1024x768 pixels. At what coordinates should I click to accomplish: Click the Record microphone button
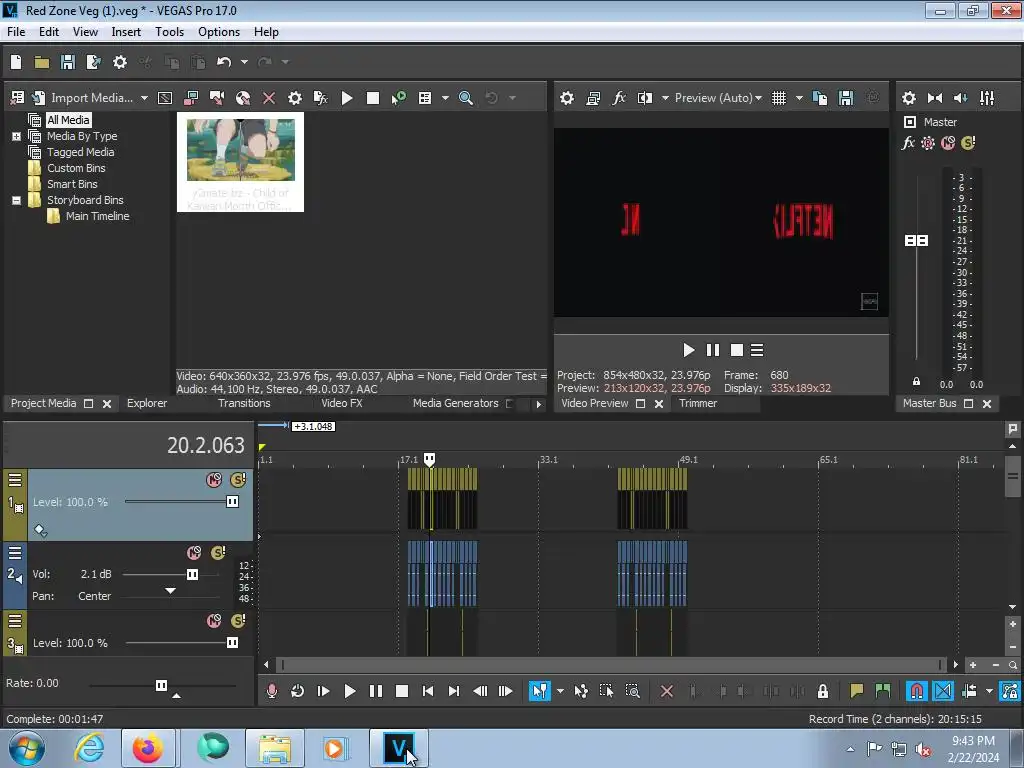[272, 691]
